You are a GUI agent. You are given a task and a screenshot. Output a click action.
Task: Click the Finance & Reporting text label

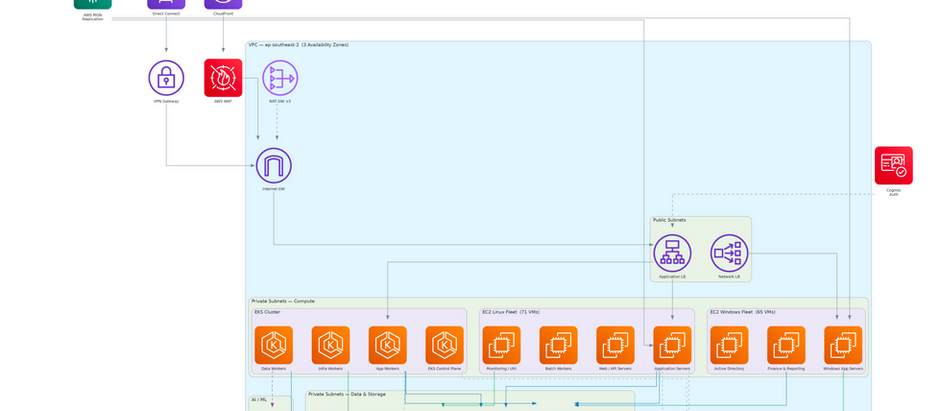[x=787, y=368]
